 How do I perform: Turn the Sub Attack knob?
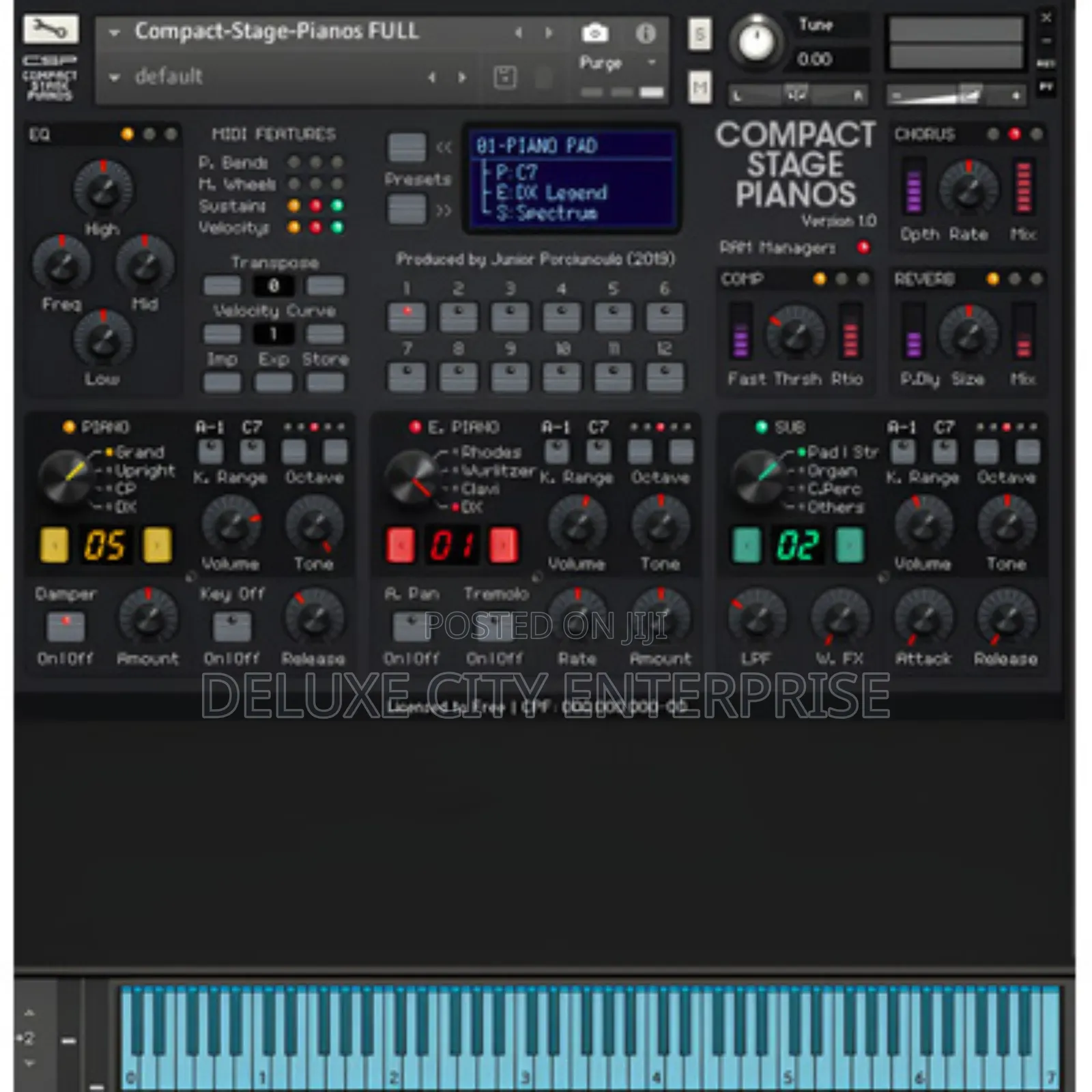923,617
